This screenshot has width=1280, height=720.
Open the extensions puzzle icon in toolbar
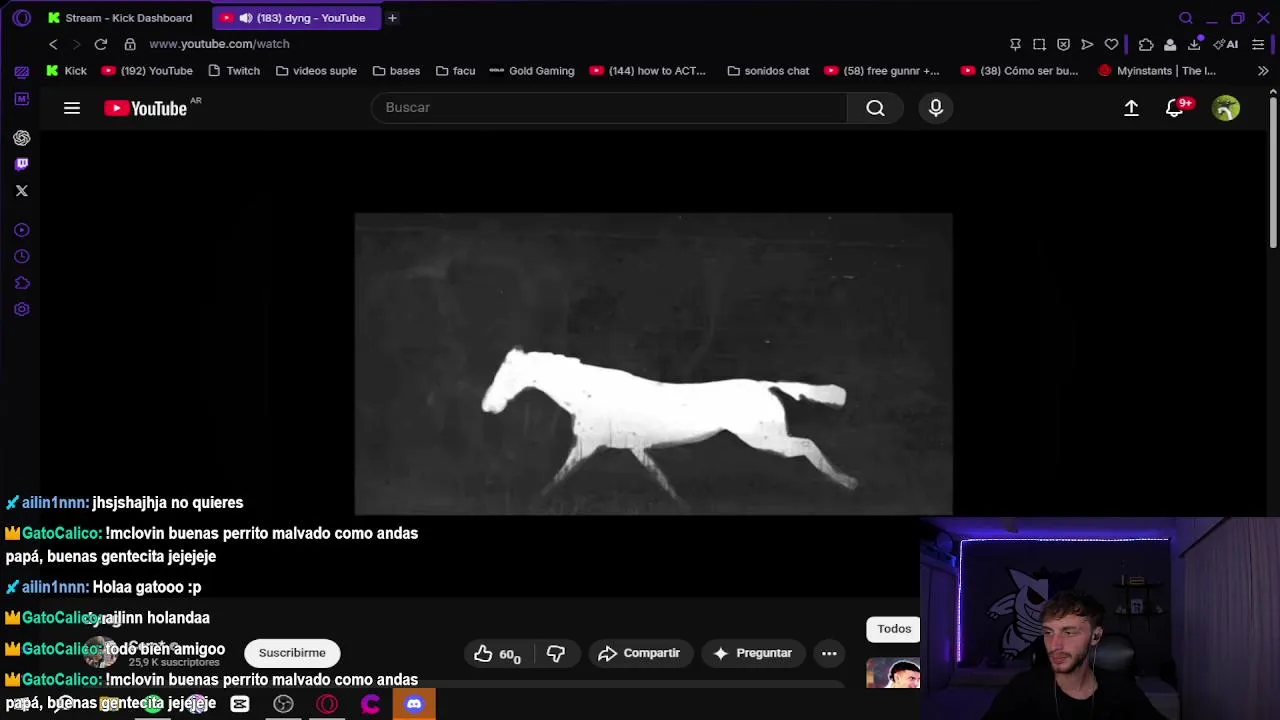click(x=1146, y=44)
